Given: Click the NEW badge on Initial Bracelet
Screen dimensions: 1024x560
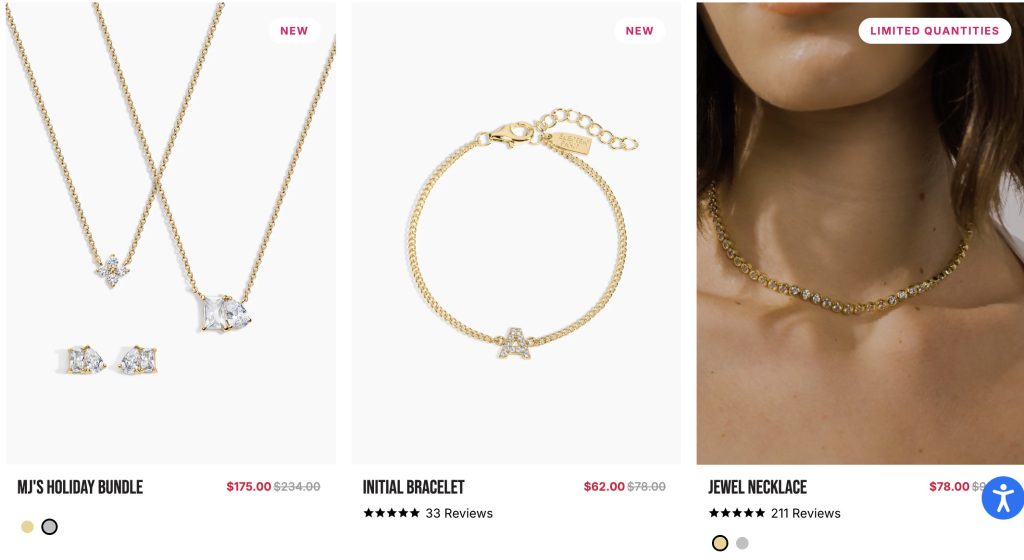Looking at the screenshot, I should [639, 31].
